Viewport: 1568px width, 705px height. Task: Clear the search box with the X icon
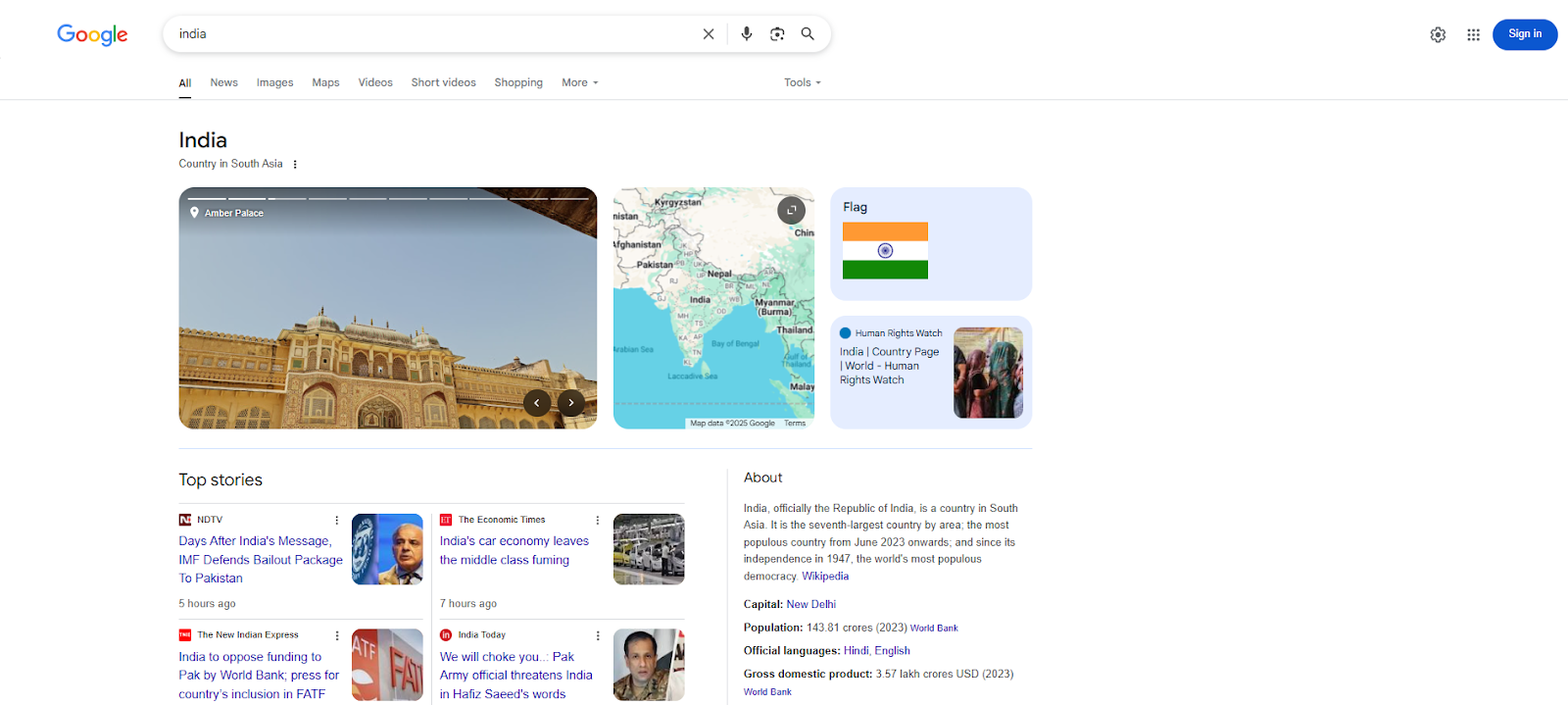click(709, 34)
